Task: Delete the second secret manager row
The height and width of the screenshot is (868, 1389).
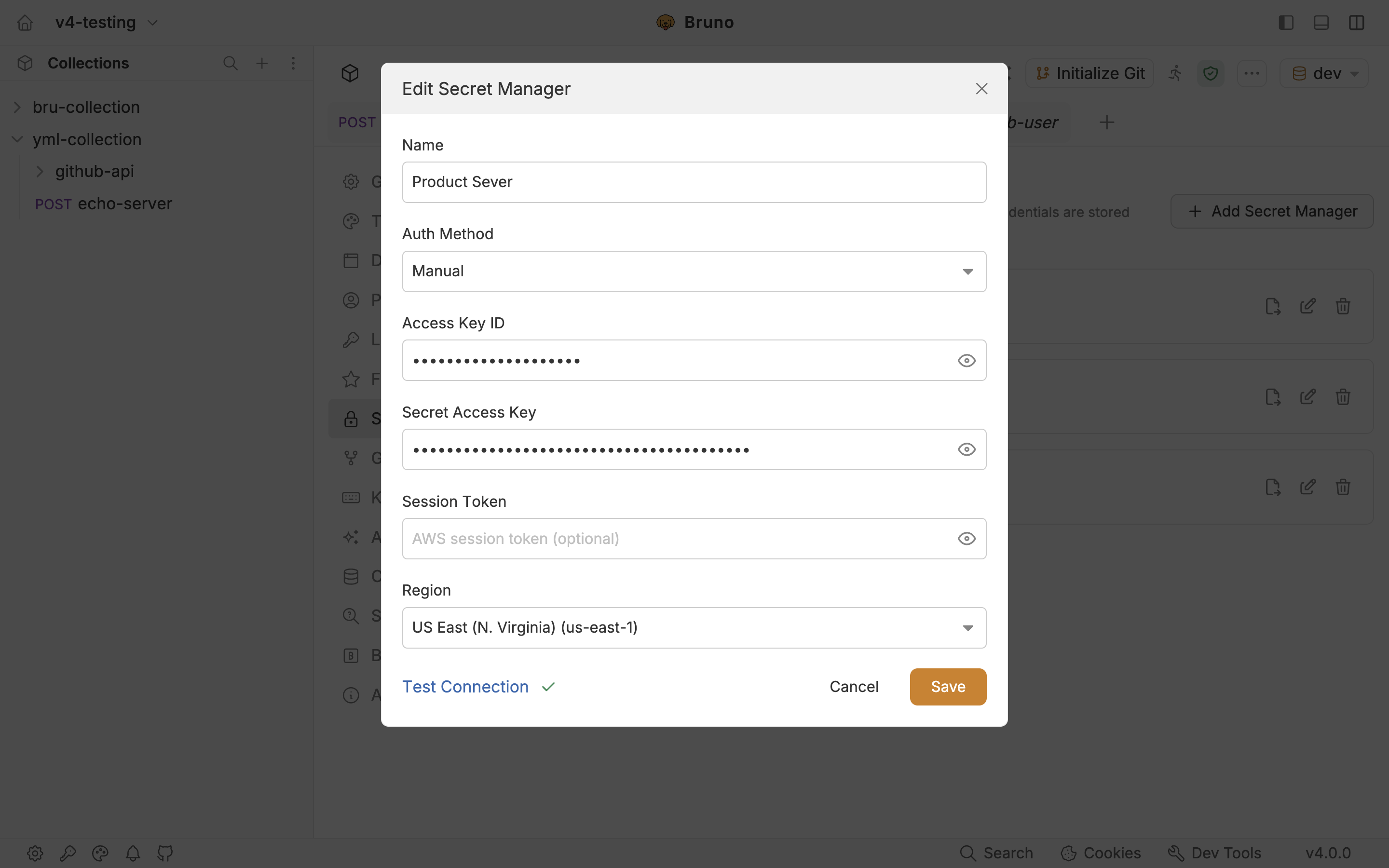Action: point(1343,397)
